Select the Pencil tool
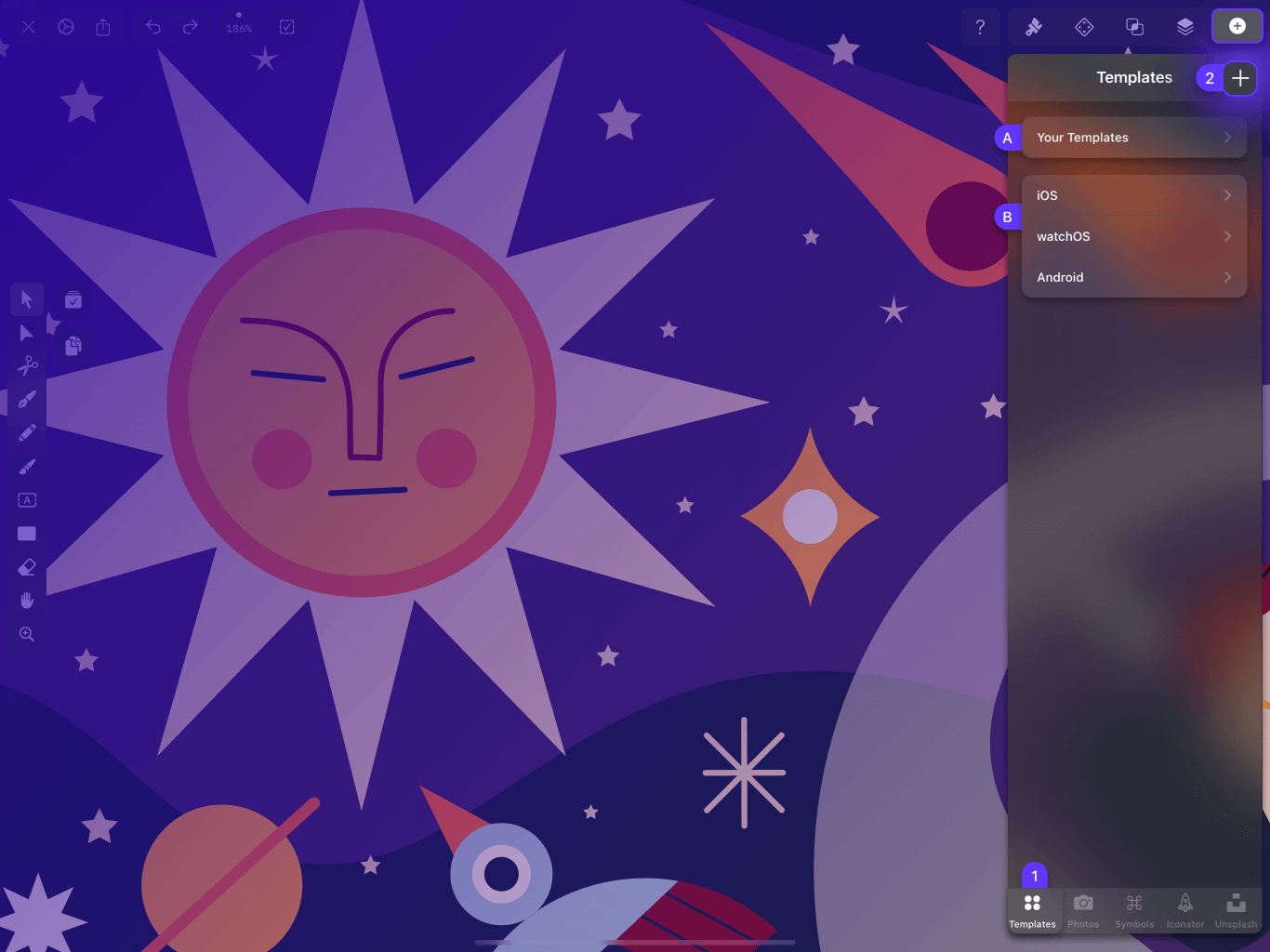This screenshot has height=952, width=1270. [27, 433]
